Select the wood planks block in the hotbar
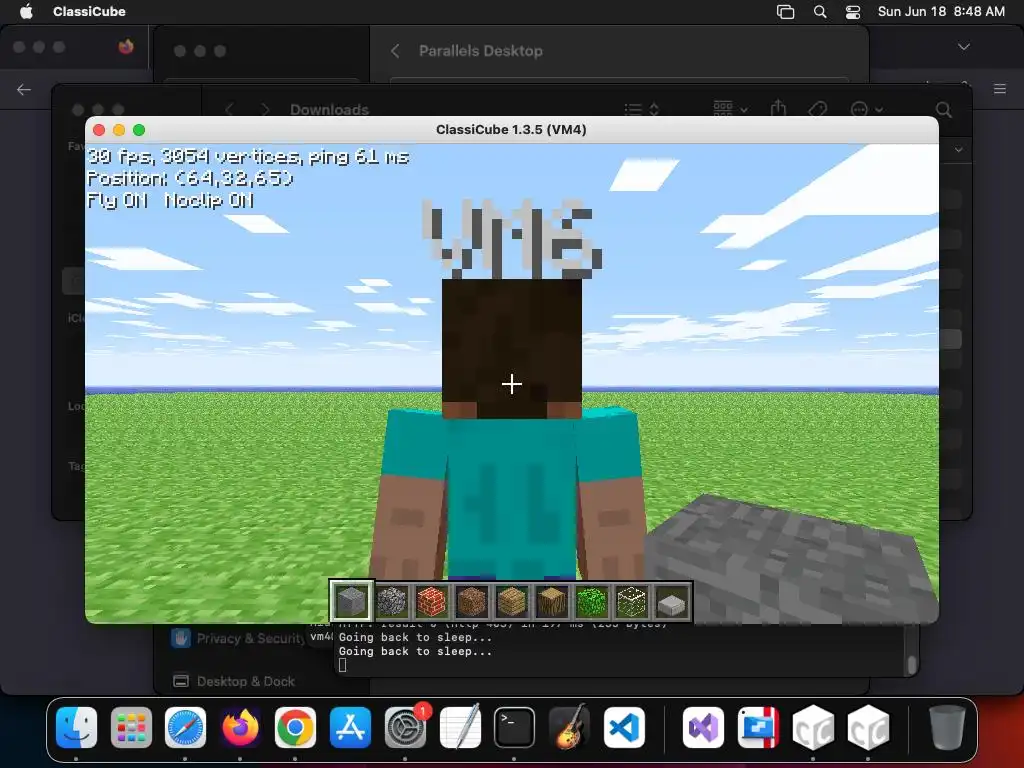 (511, 601)
